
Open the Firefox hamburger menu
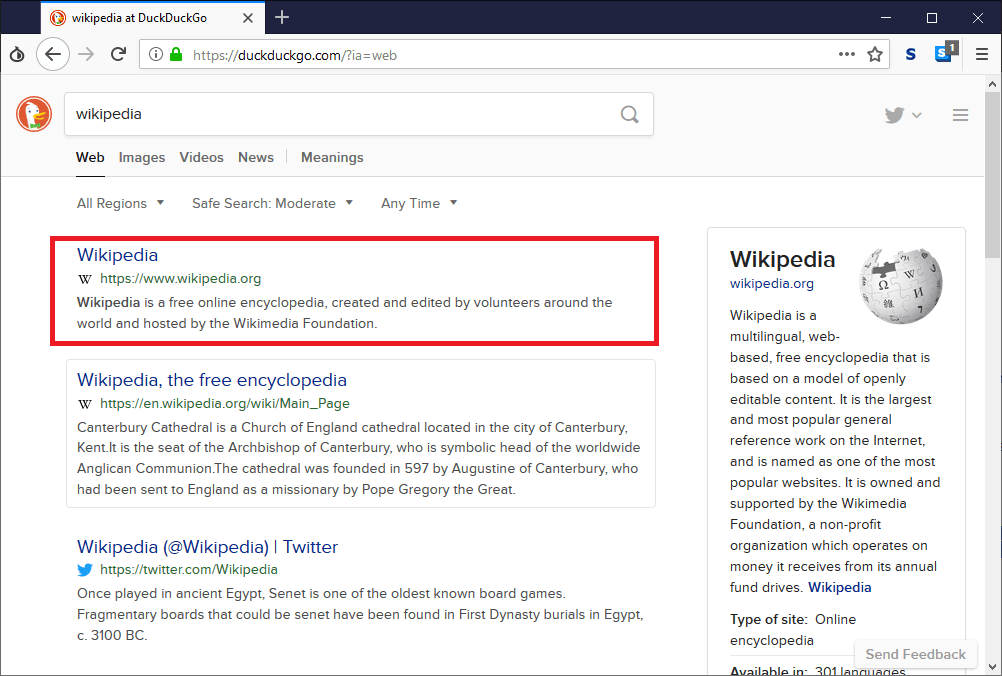coord(981,55)
